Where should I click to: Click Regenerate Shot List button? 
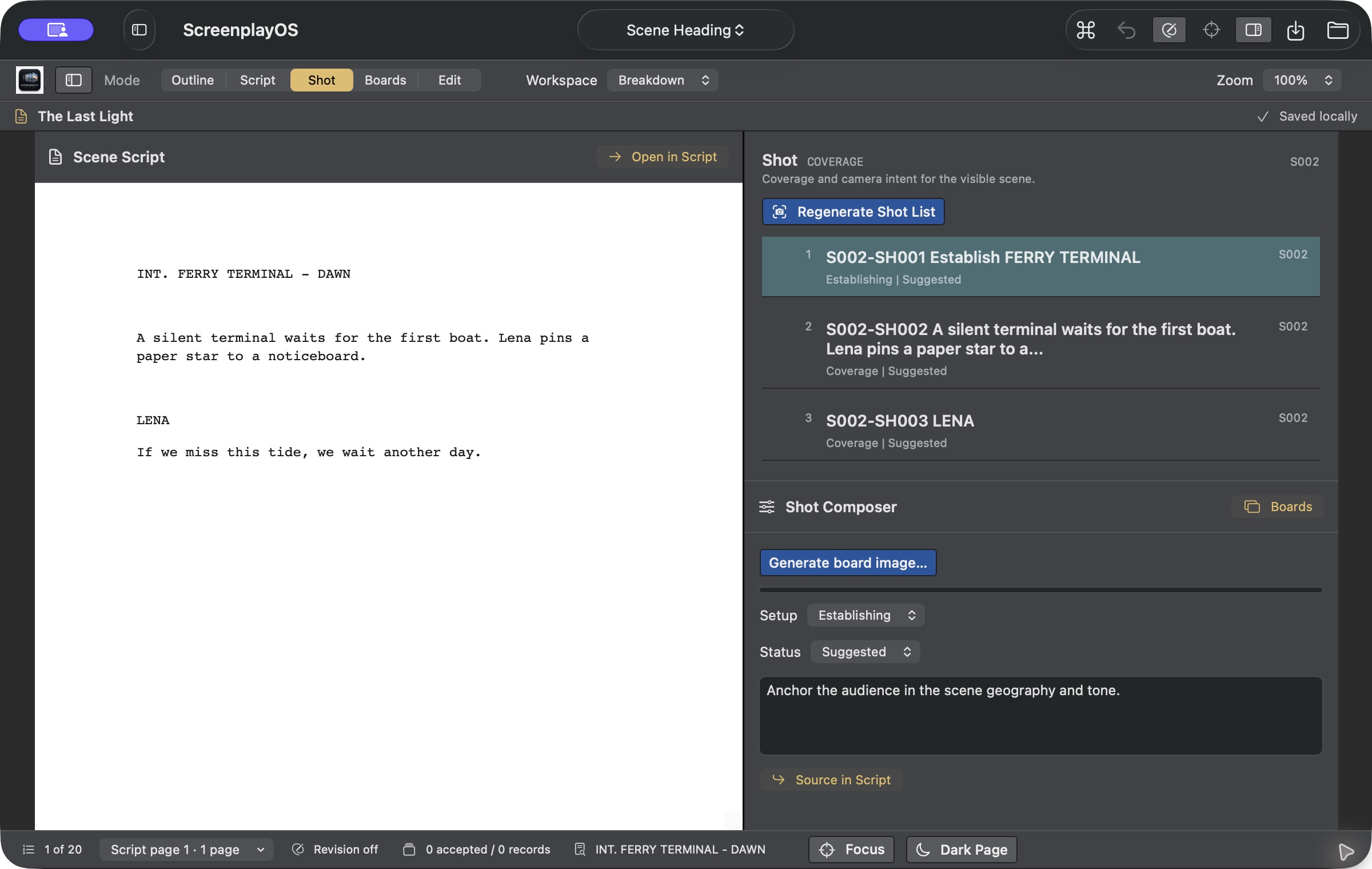[x=853, y=212]
